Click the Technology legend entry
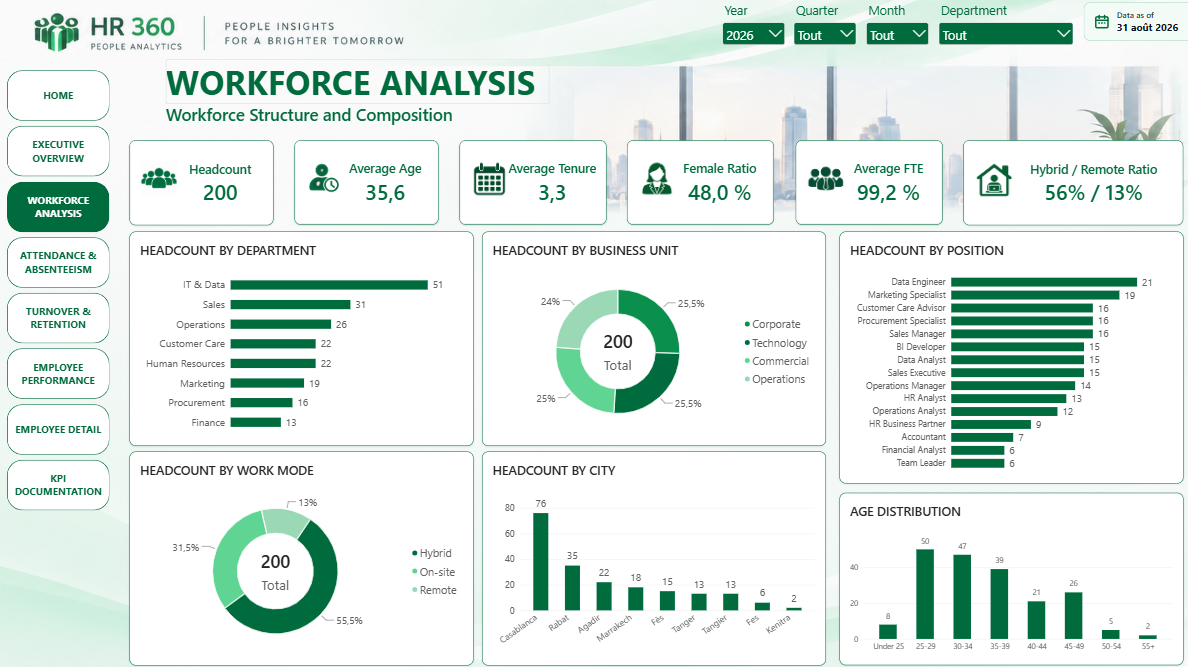 (x=775, y=343)
